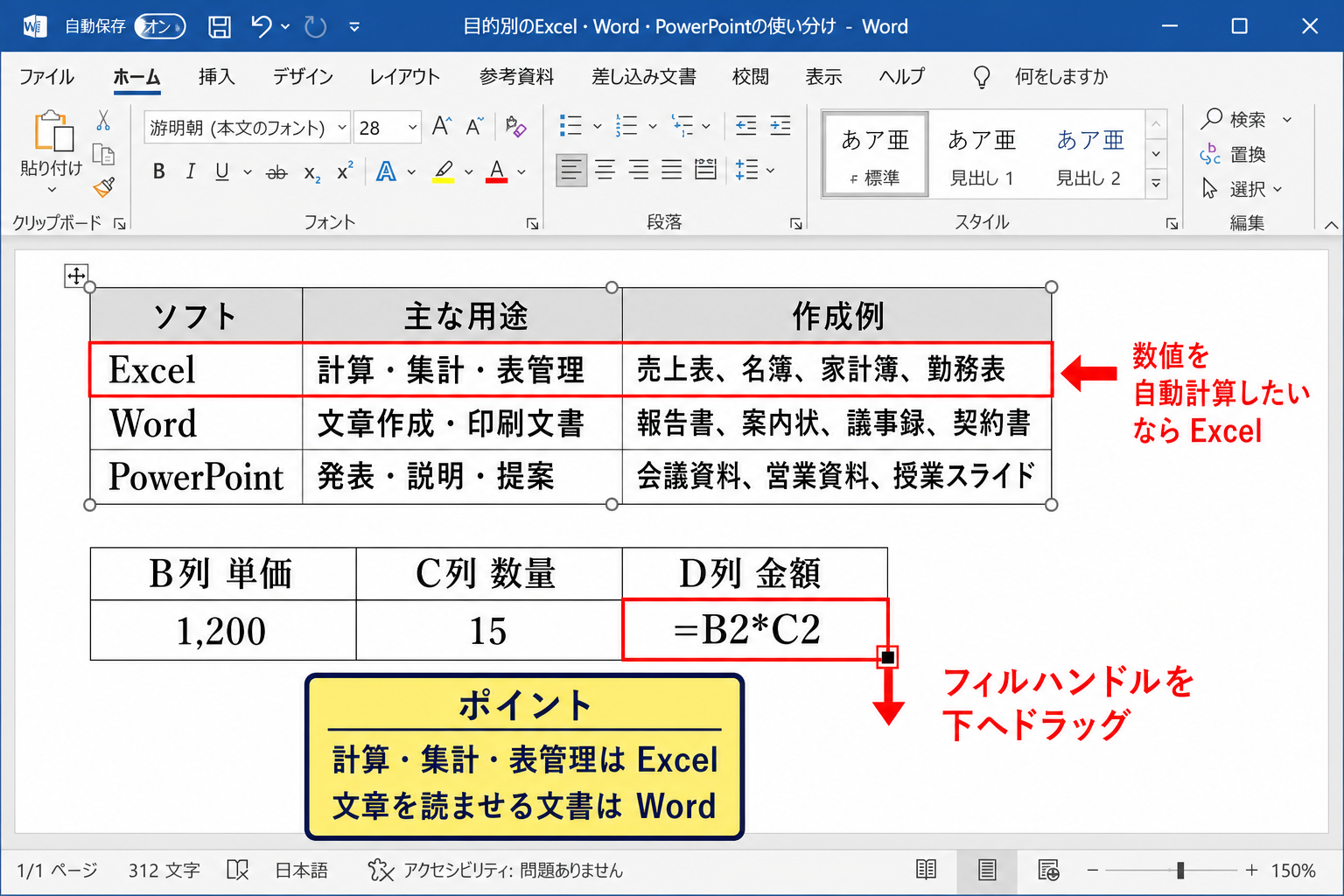Select the Format Painter brush icon
This screenshot has height=896, width=1344.
pyautogui.click(x=104, y=186)
